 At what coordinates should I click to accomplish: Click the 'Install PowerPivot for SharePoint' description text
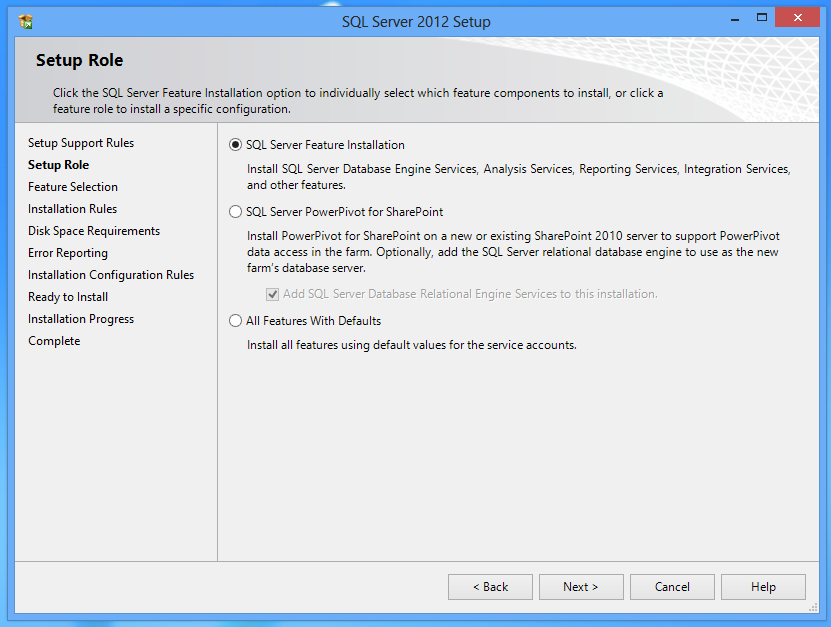click(x=513, y=252)
